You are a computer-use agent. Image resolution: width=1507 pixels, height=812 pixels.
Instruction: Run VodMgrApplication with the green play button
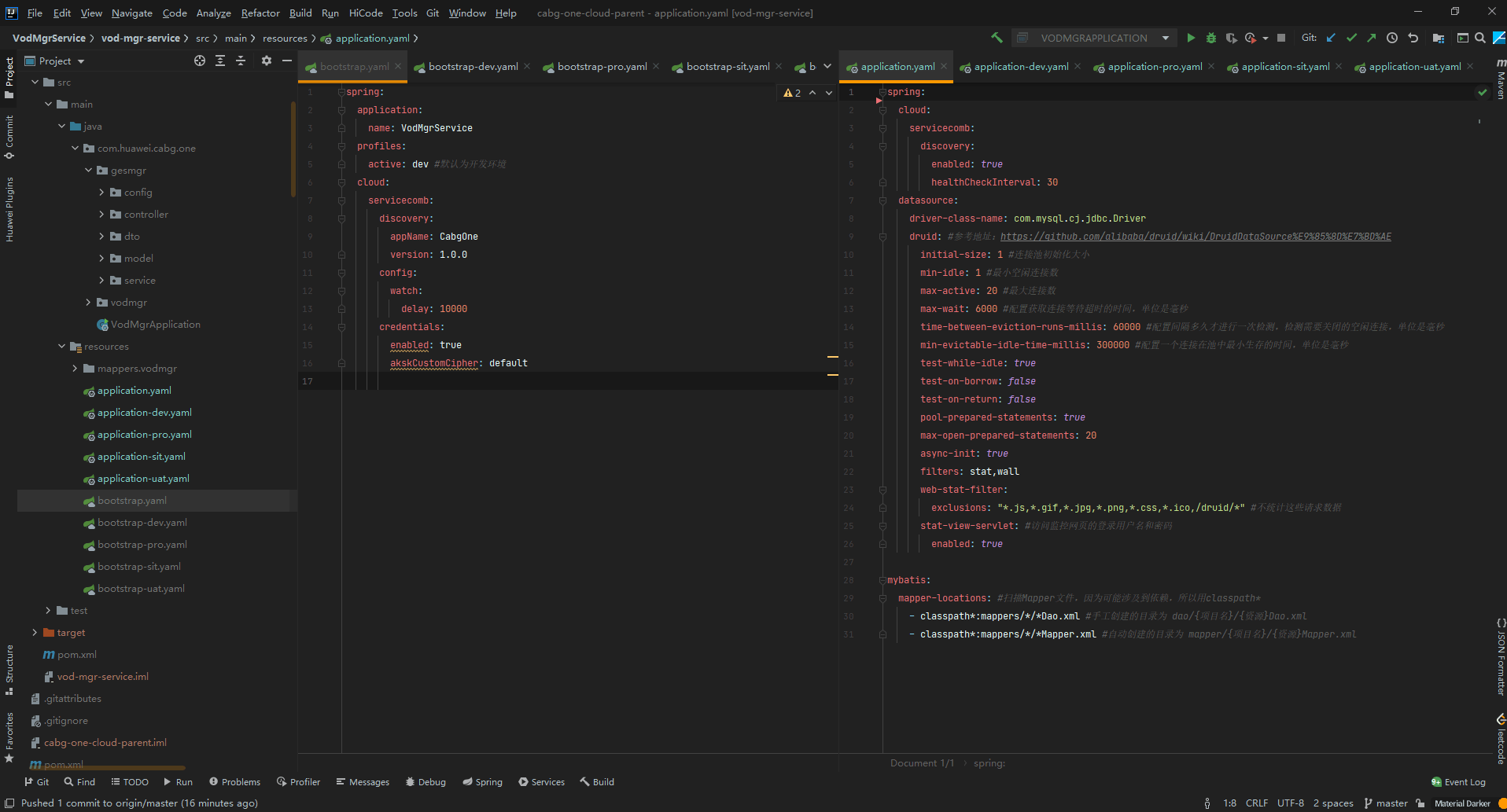pyautogui.click(x=1191, y=38)
